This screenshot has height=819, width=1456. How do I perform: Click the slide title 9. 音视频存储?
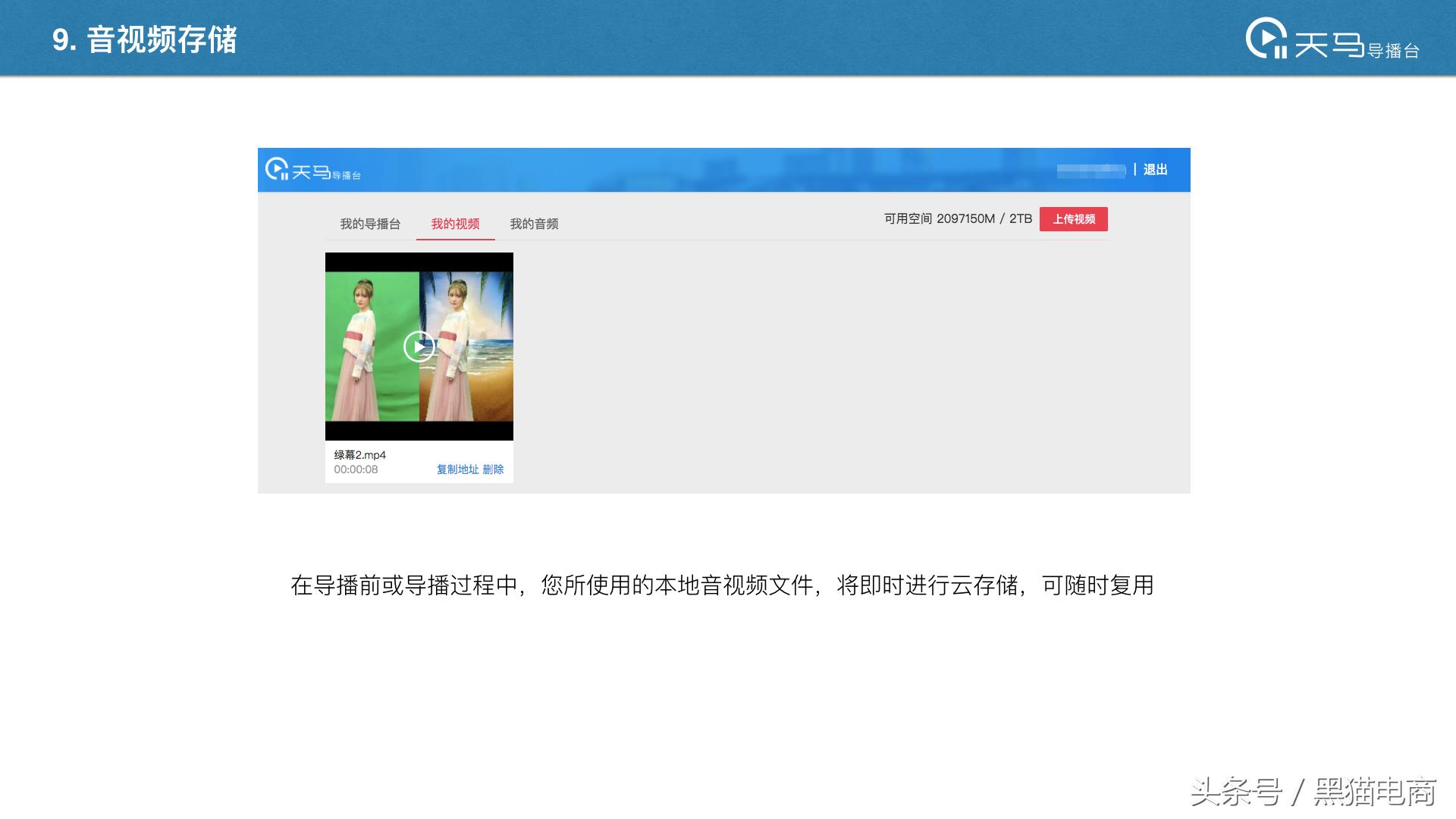tap(144, 41)
